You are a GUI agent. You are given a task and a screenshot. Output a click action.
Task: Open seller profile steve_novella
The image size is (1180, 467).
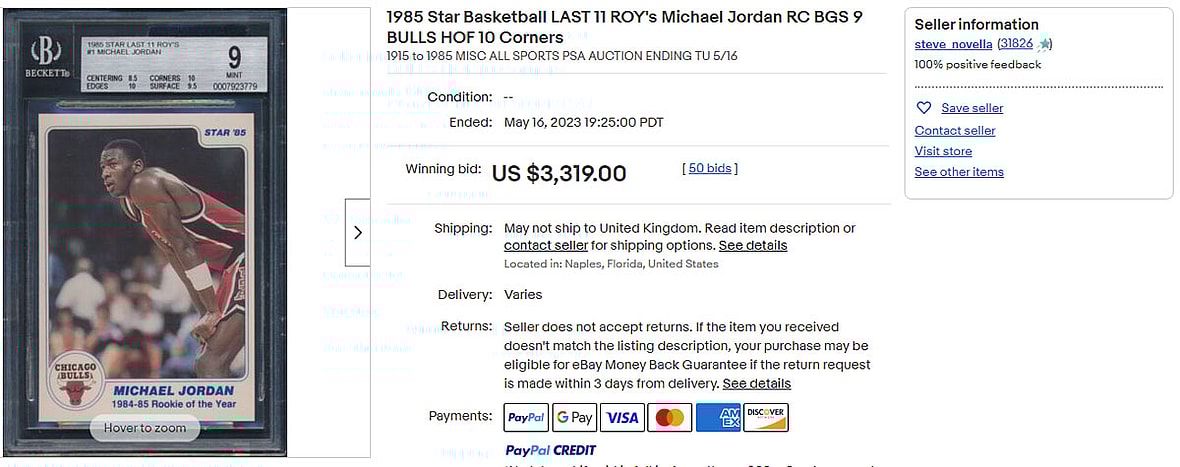click(x=953, y=44)
